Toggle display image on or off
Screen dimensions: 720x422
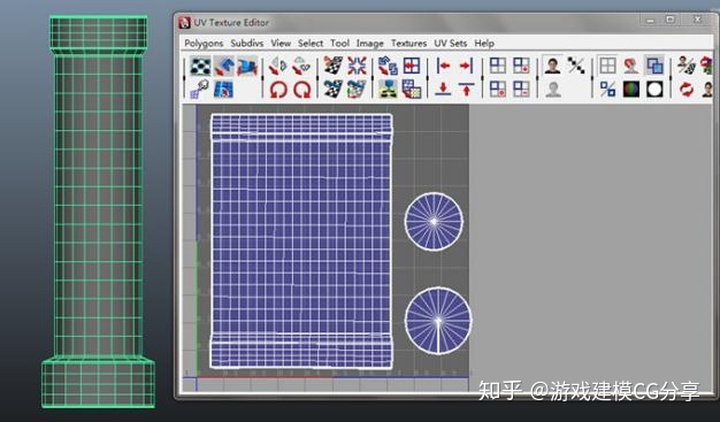tap(552, 66)
